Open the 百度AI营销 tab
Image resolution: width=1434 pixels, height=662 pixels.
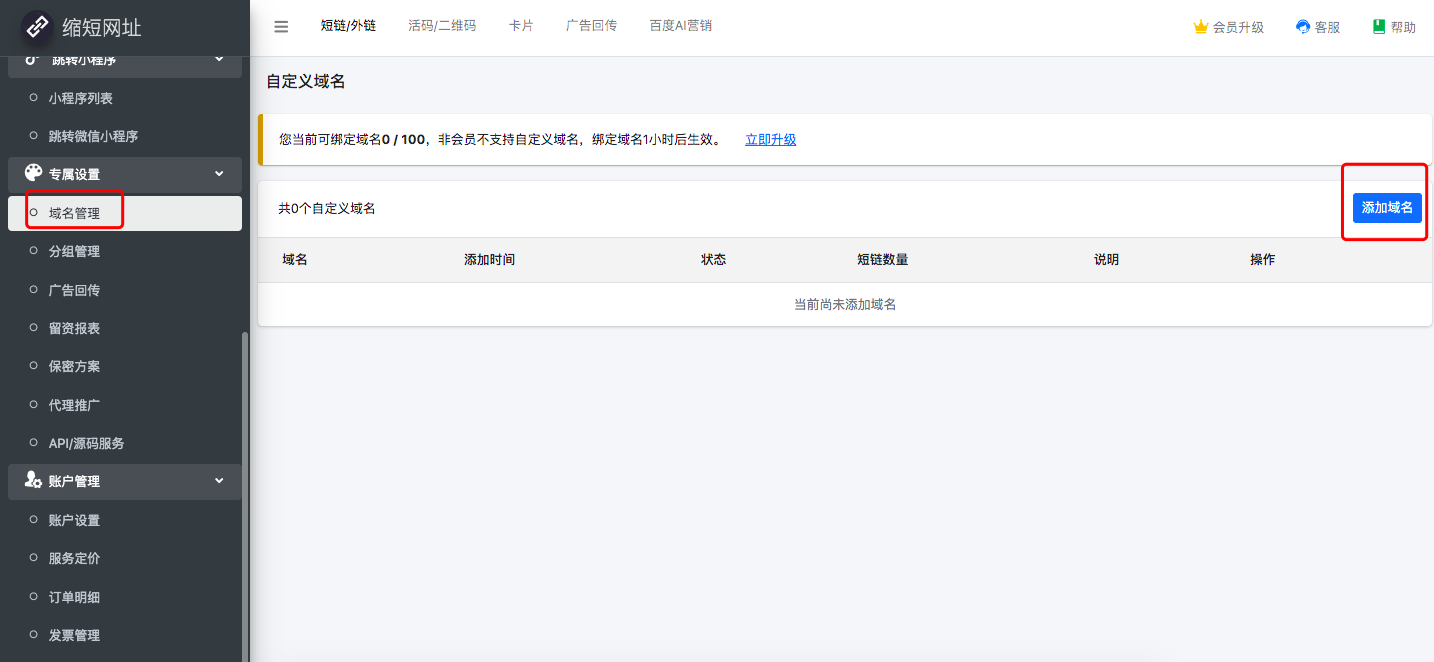coord(680,26)
